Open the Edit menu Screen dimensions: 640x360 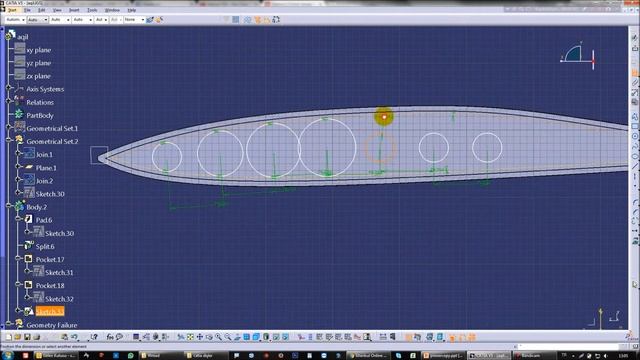point(42,10)
